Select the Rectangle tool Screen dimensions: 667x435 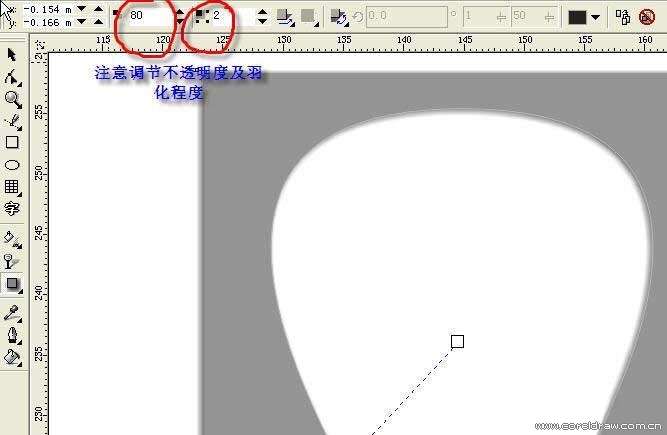[x=13, y=142]
